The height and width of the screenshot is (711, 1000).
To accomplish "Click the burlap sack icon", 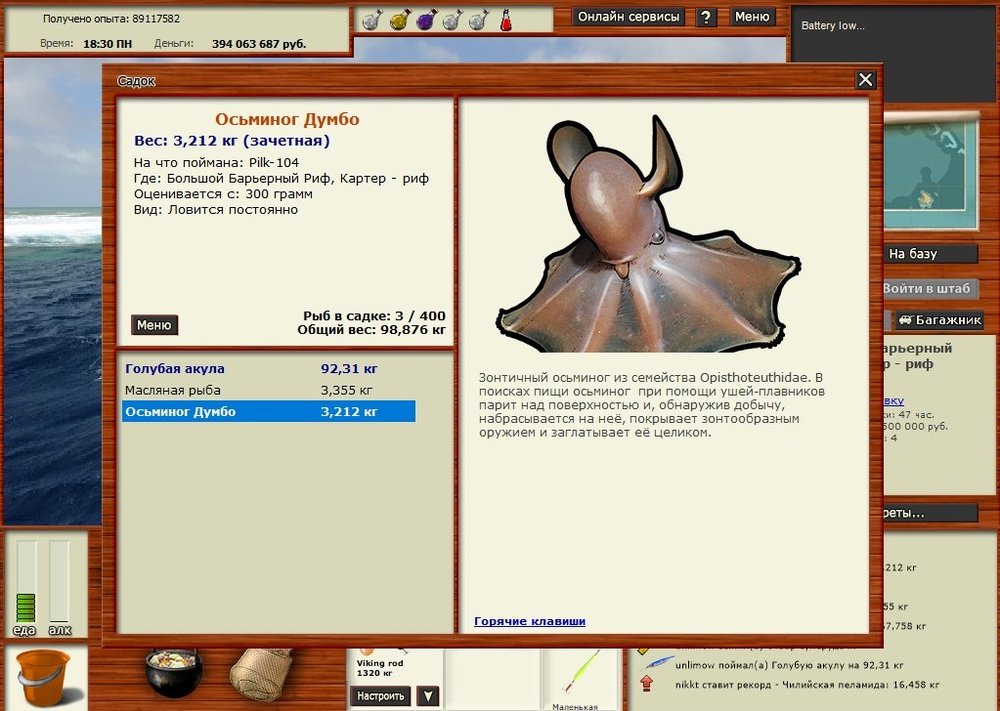I will 260,674.
